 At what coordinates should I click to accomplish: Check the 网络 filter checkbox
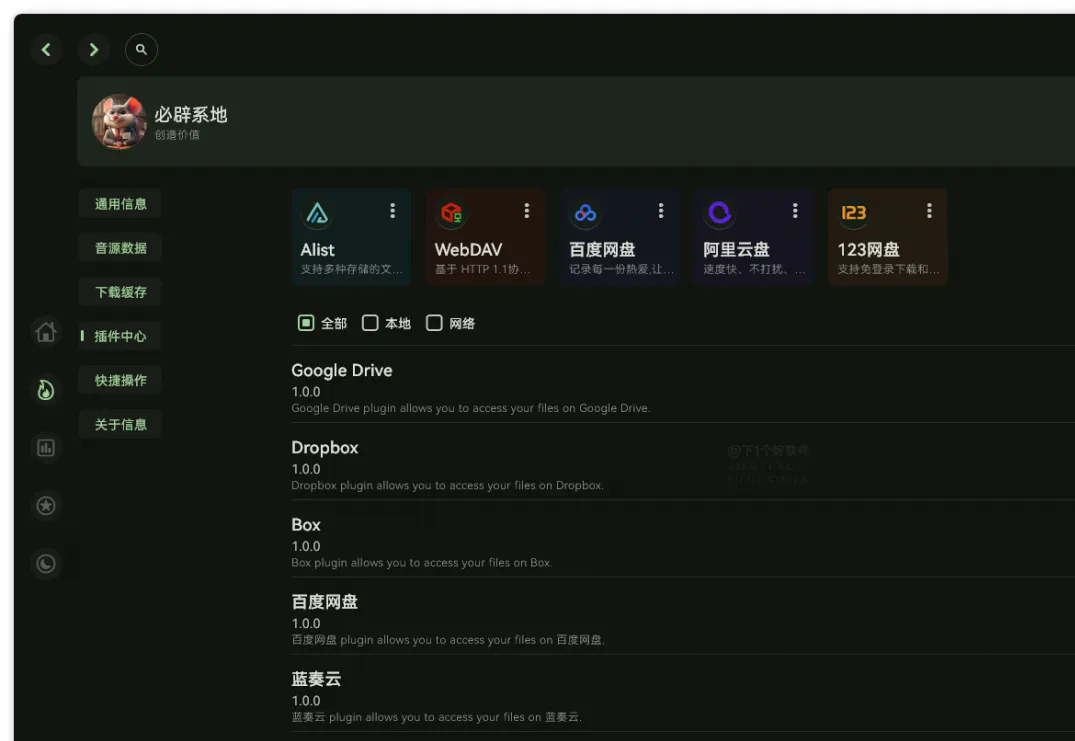pos(434,322)
